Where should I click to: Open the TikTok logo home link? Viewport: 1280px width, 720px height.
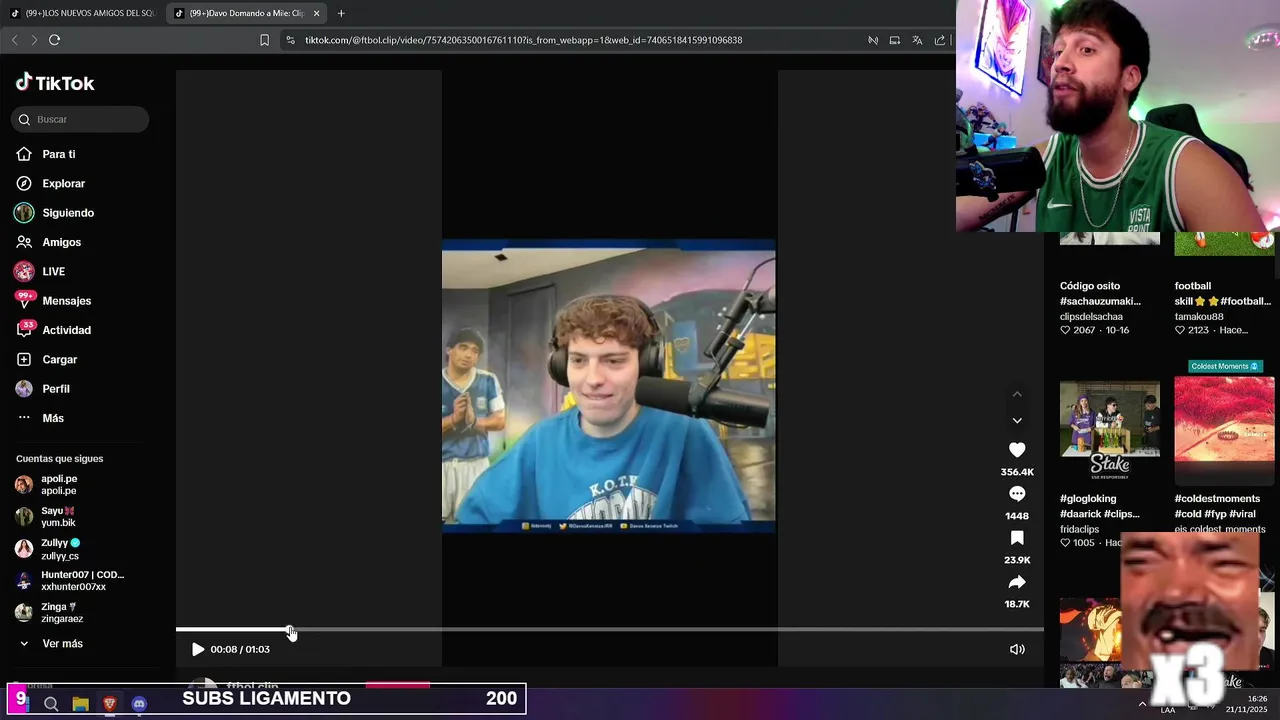[x=55, y=83]
